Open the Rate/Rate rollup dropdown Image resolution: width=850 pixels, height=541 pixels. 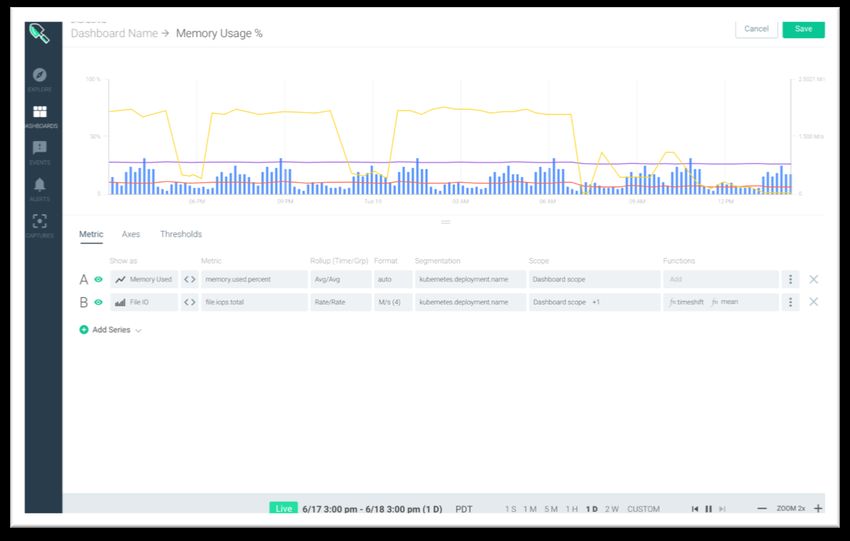340,302
